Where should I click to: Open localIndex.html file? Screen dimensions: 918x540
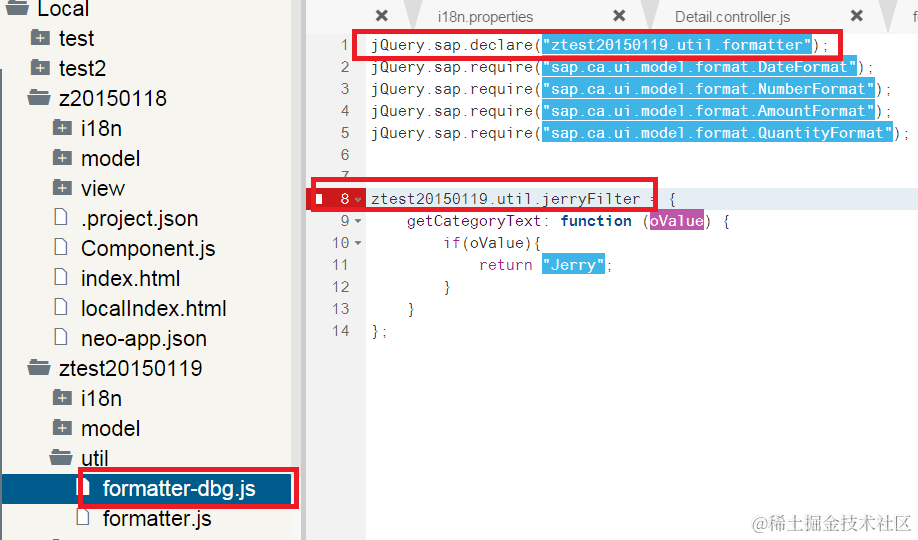tap(153, 308)
